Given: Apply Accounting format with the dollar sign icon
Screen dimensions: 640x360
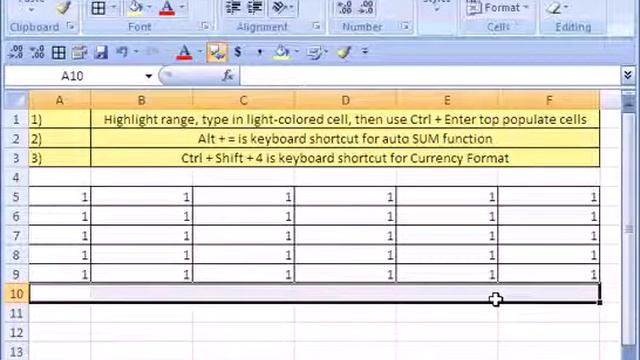Looking at the screenshot, I should (238, 52).
